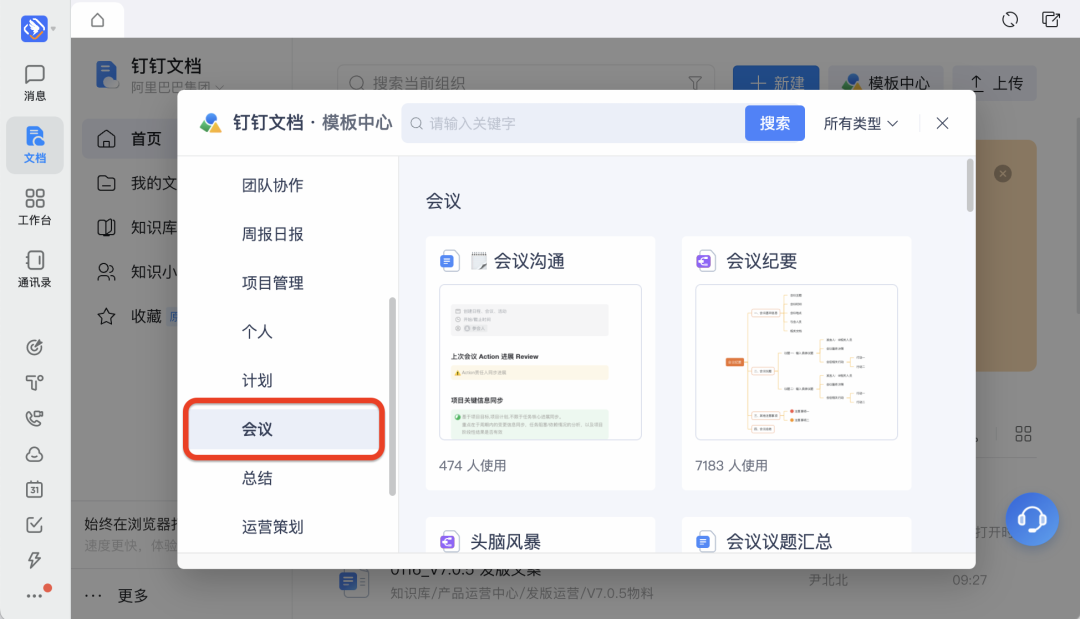Click the blue 搜索 search button
This screenshot has height=619, width=1080.
774,123
